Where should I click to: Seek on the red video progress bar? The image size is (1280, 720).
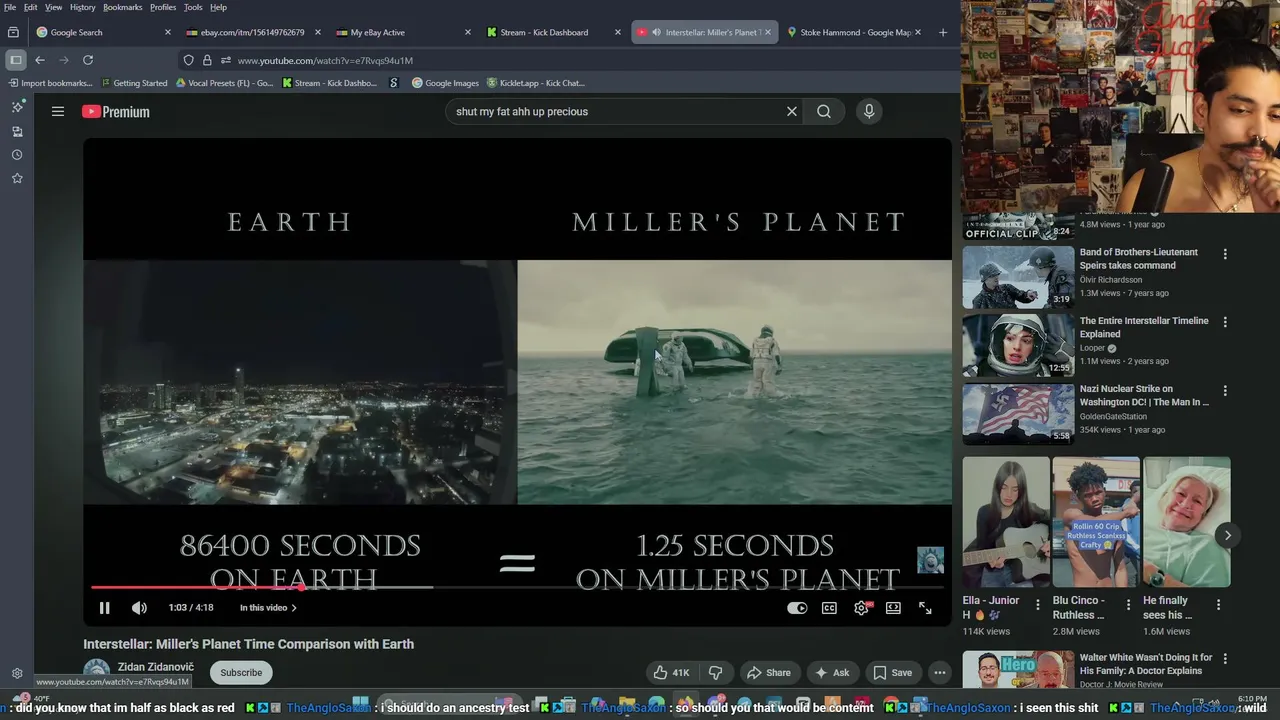pyautogui.click(x=517, y=587)
